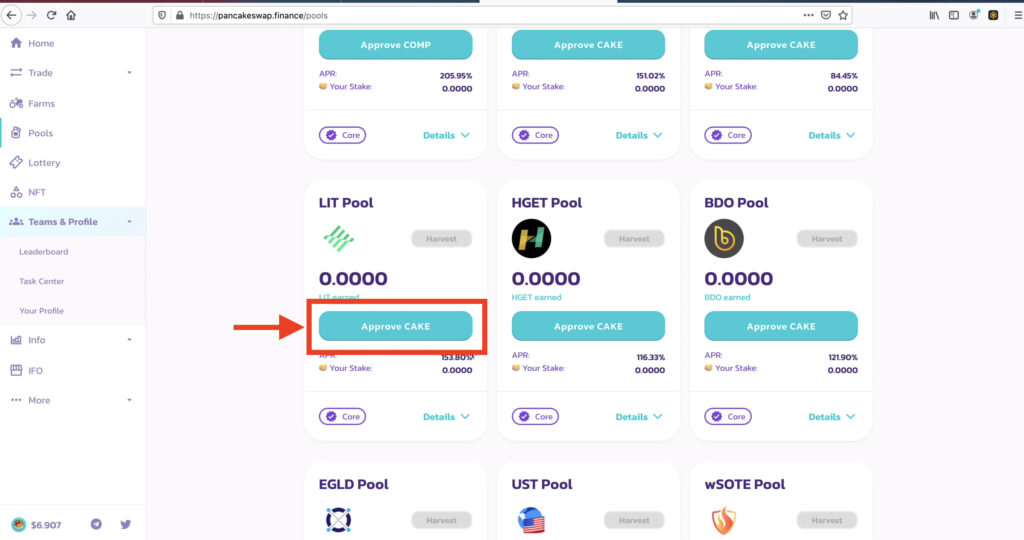Open the Leaderboard submenu entry

43,251
